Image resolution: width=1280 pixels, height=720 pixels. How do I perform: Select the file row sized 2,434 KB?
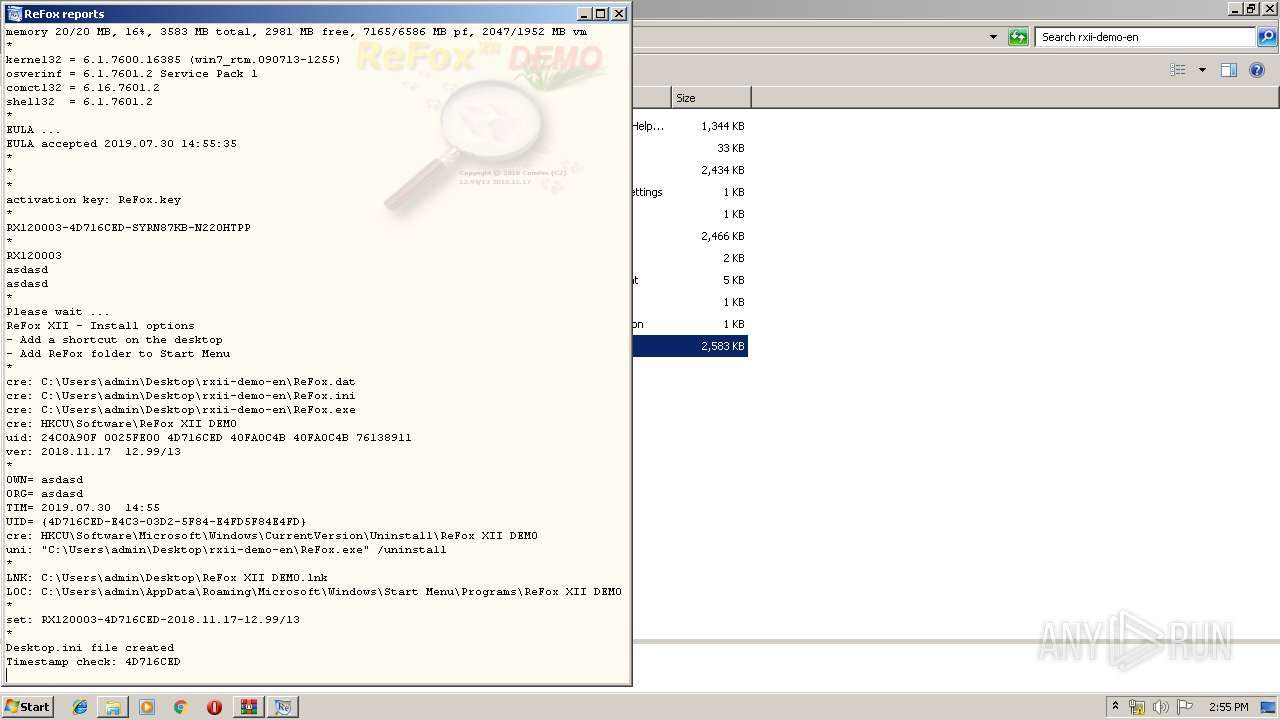[690, 170]
